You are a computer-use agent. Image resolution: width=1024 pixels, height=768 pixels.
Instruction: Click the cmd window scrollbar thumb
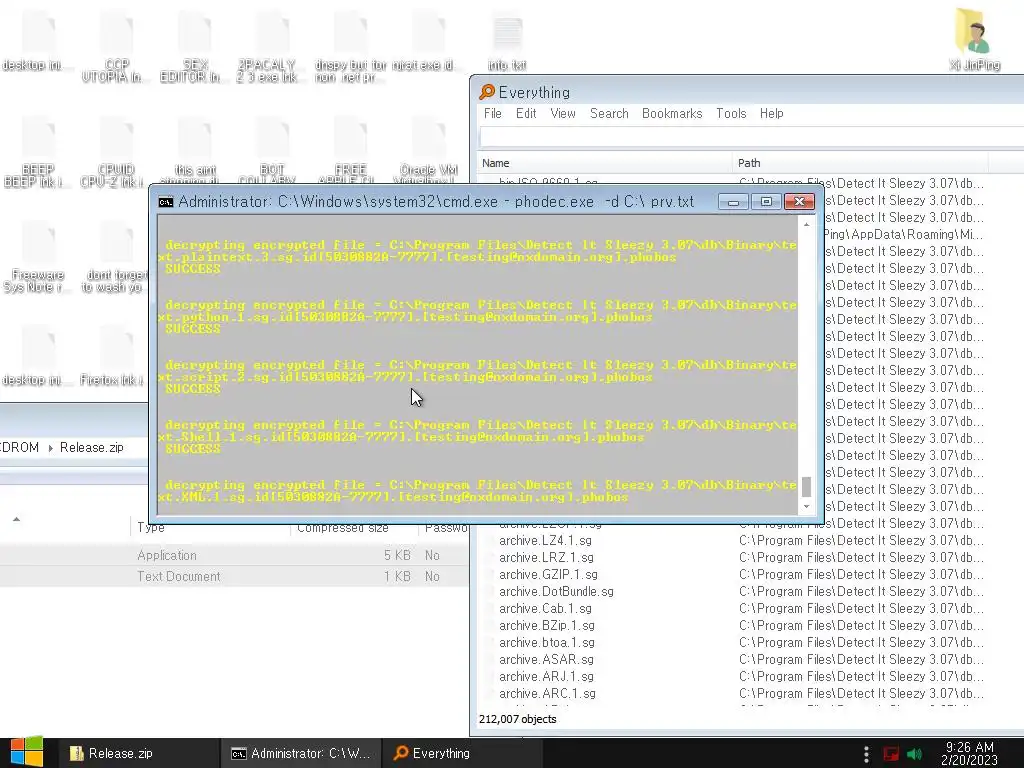click(x=807, y=487)
